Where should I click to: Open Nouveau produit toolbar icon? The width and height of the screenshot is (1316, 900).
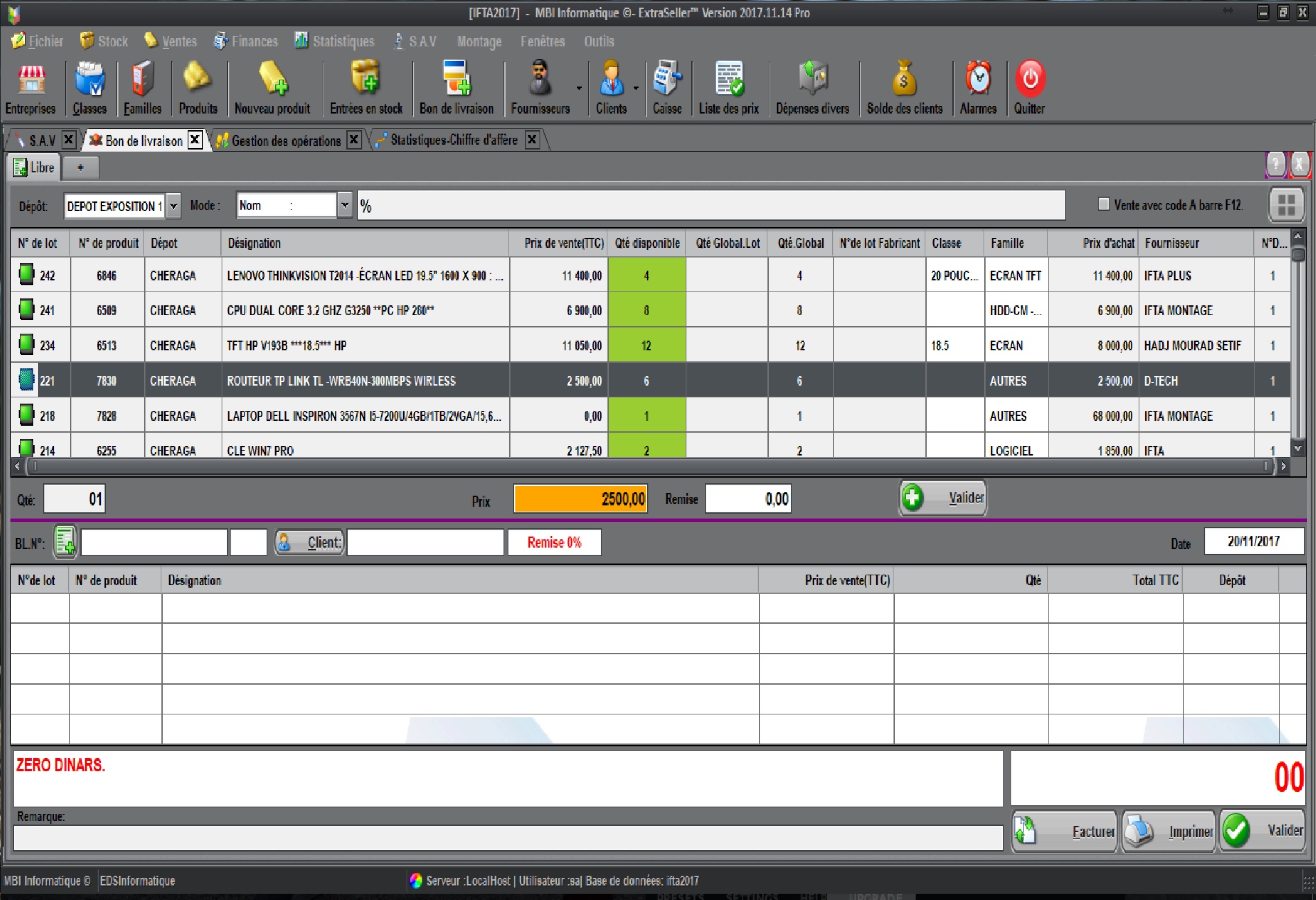272,88
